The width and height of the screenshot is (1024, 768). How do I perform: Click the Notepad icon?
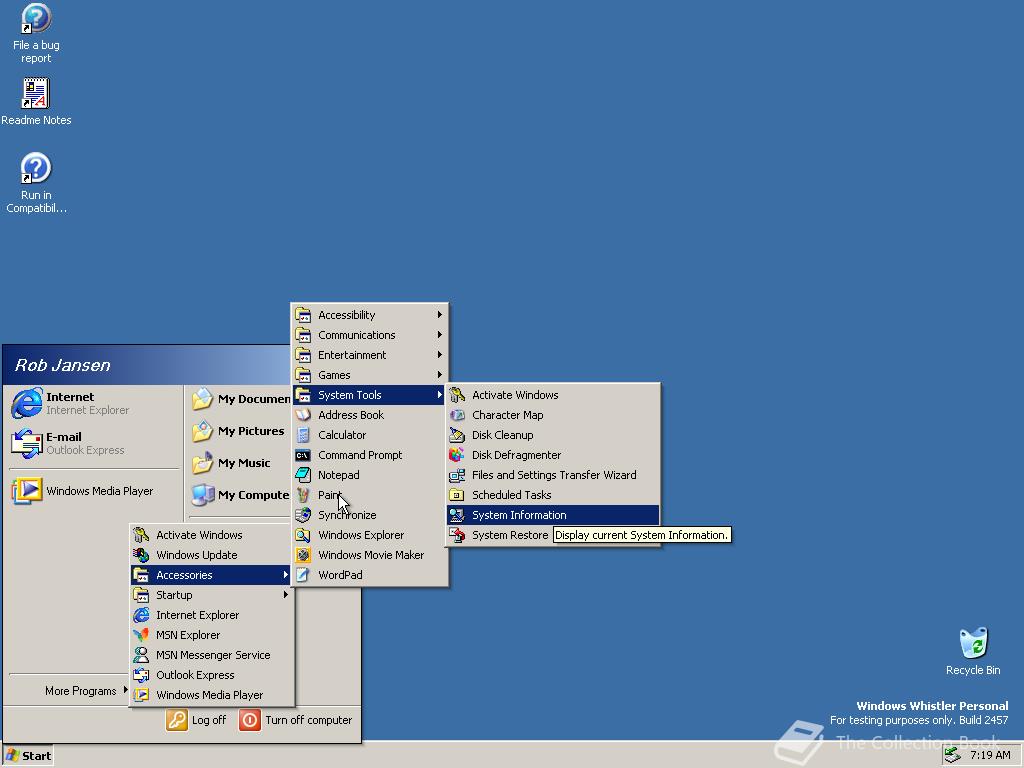pyautogui.click(x=303, y=475)
